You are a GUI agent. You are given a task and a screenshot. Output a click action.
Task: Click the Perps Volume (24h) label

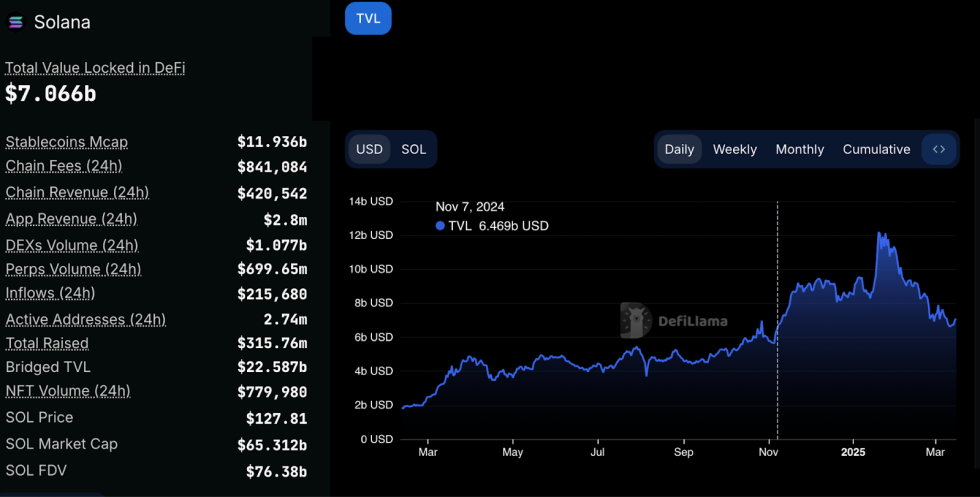tap(73, 269)
